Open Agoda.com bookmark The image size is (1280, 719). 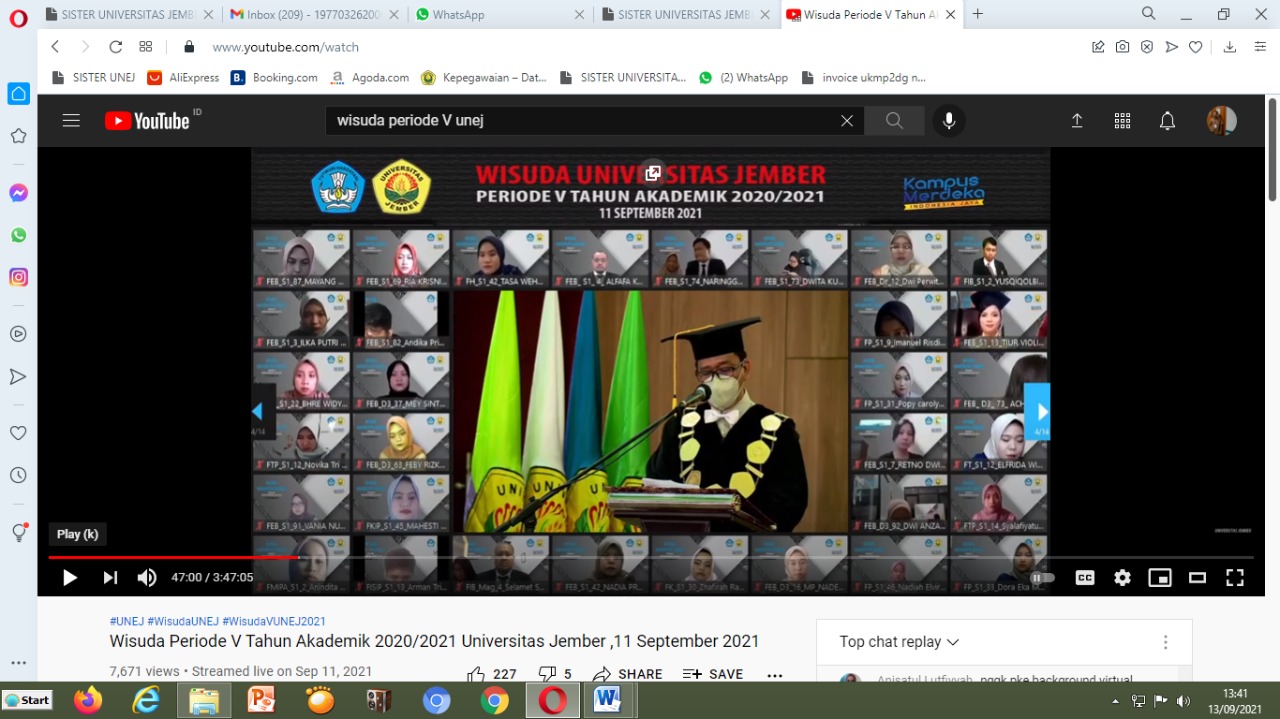click(x=369, y=77)
